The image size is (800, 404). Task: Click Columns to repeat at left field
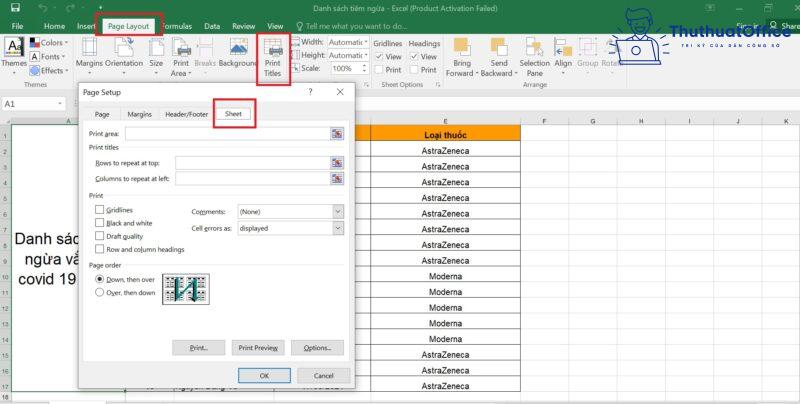[253, 179]
